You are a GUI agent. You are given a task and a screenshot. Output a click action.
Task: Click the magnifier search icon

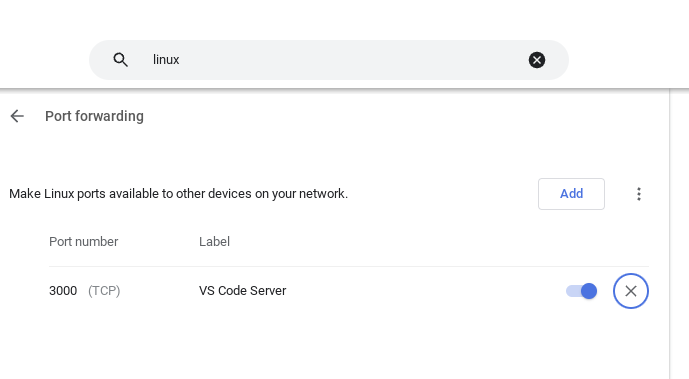[x=120, y=60]
